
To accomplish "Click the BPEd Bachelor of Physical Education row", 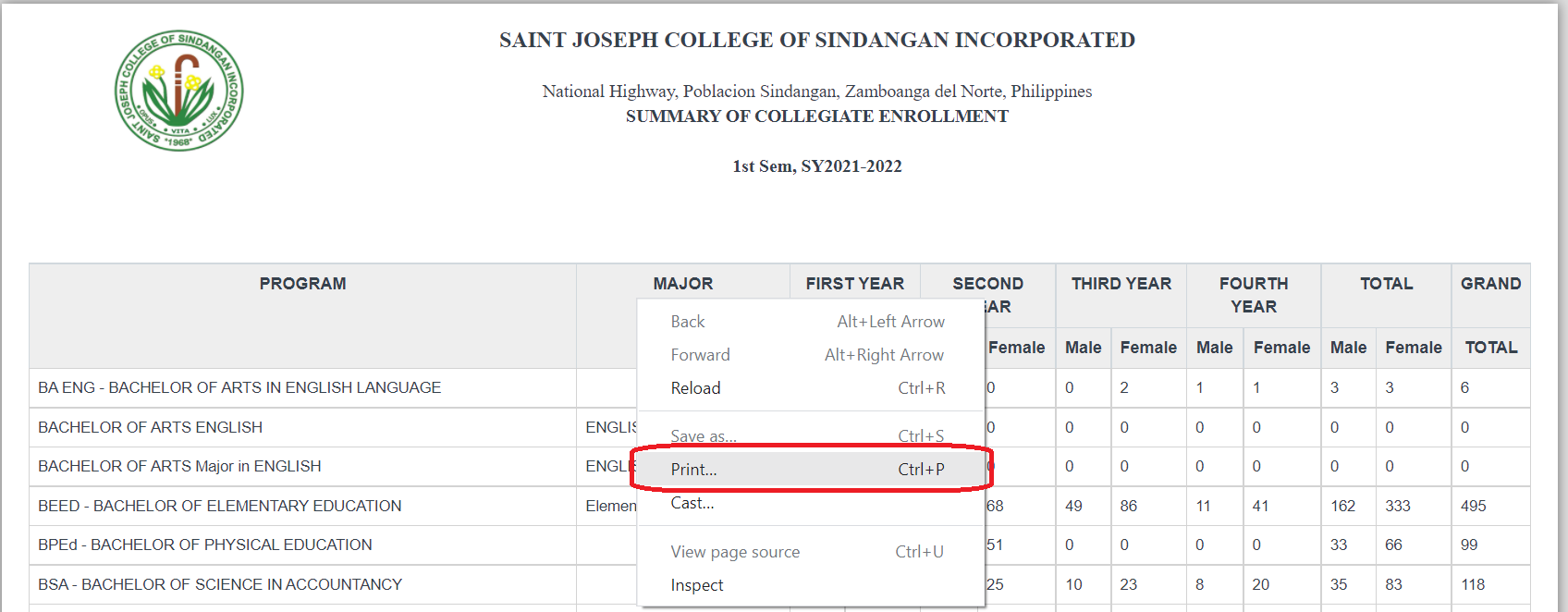I will 205,545.
